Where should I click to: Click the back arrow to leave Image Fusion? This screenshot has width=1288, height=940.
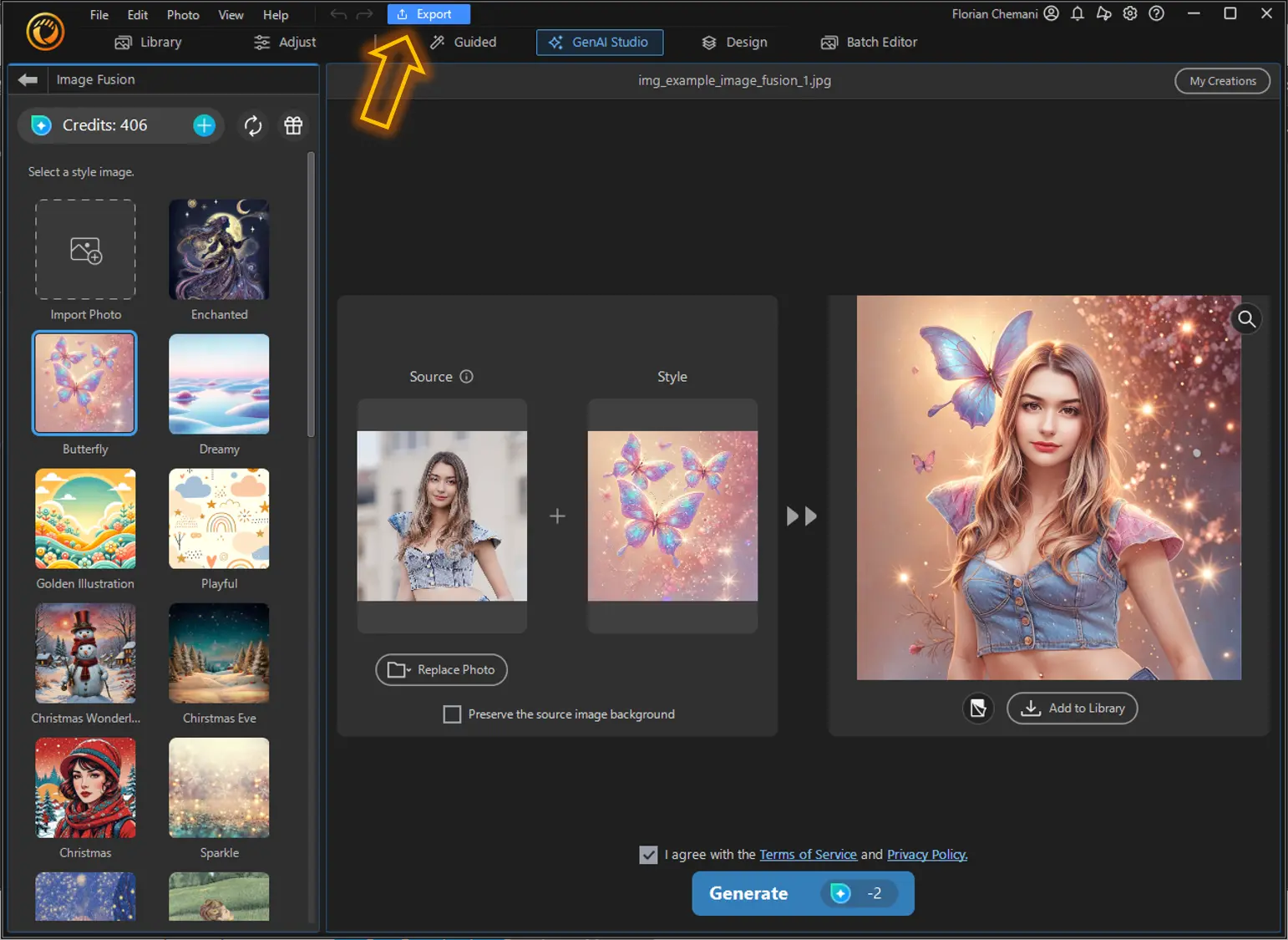click(x=28, y=79)
